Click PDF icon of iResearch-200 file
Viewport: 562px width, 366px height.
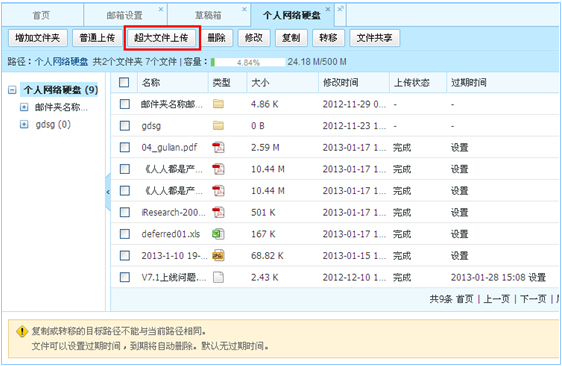click(x=218, y=213)
